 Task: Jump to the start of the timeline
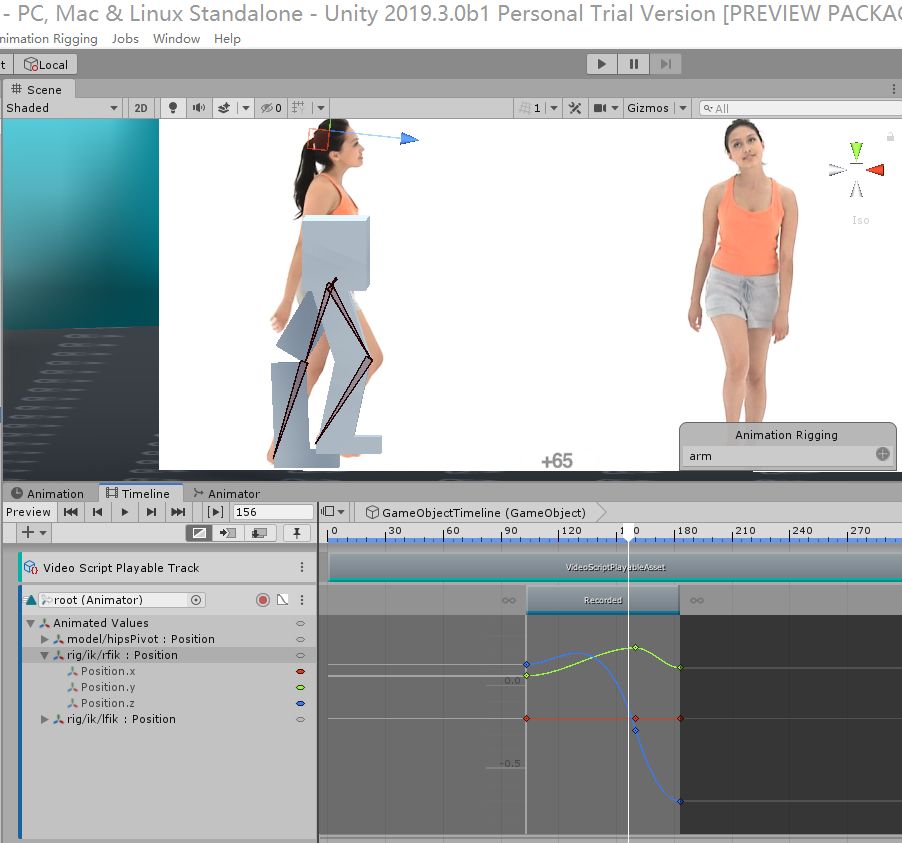click(71, 512)
